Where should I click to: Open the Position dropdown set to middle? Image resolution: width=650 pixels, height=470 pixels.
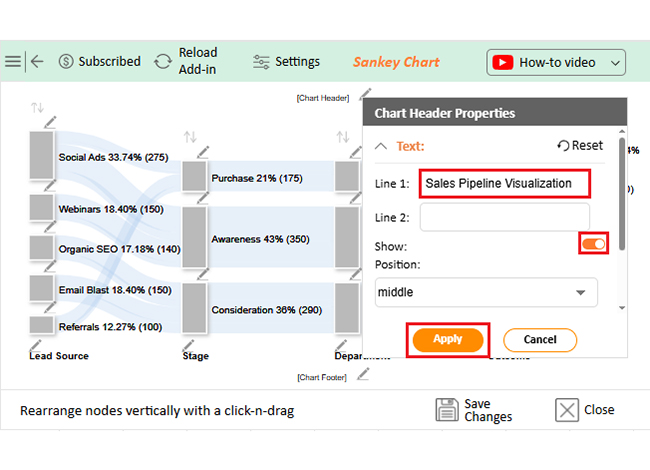coord(486,292)
